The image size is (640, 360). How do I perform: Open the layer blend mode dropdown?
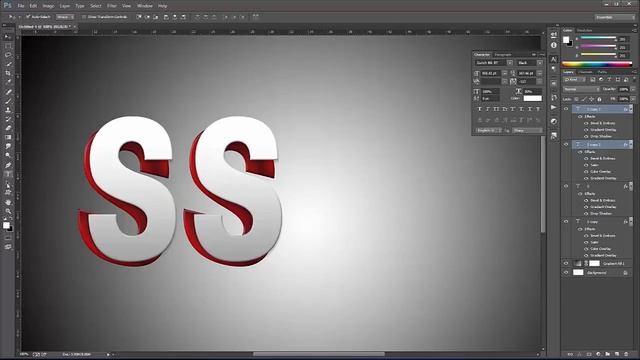click(582, 89)
